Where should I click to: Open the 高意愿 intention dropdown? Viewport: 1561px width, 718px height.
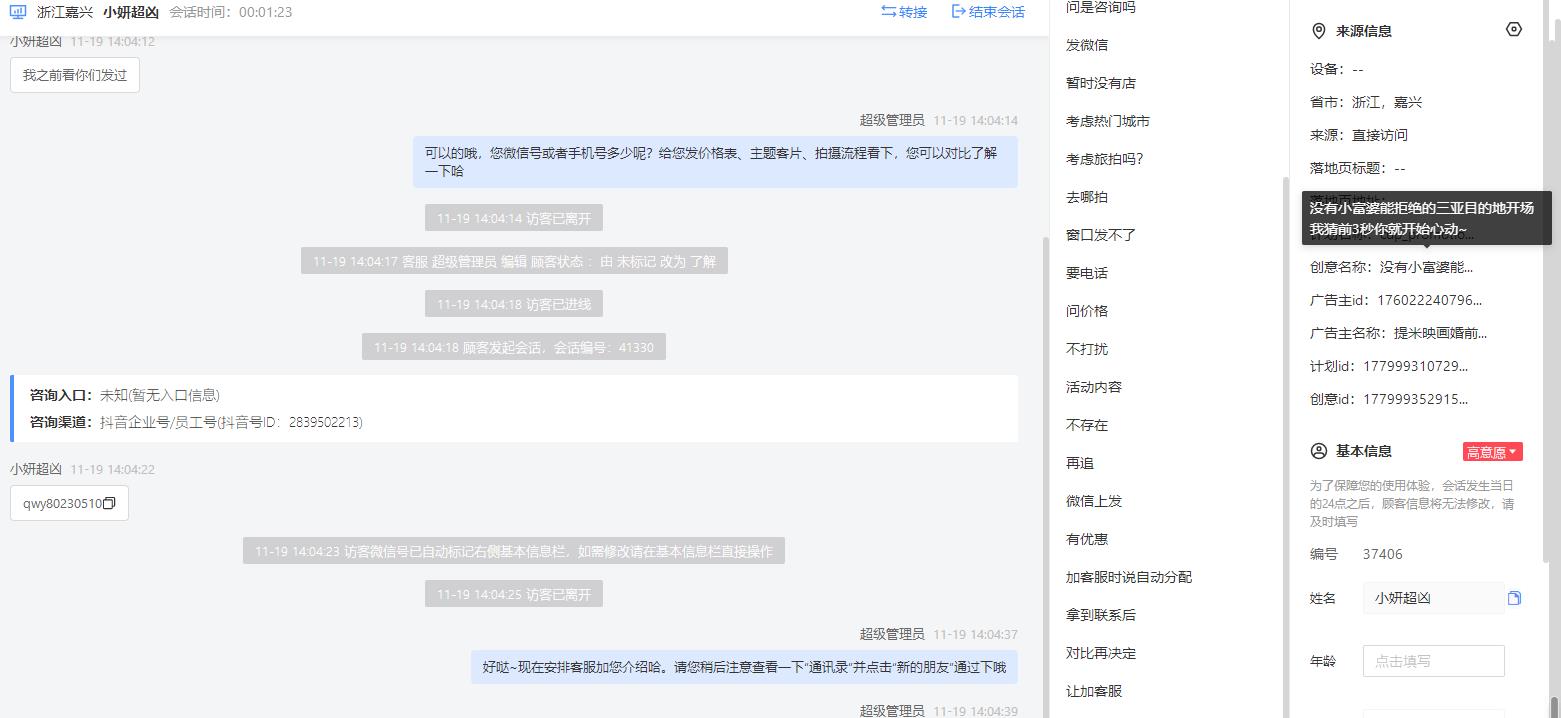pyautogui.click(x=1492, y=452)
